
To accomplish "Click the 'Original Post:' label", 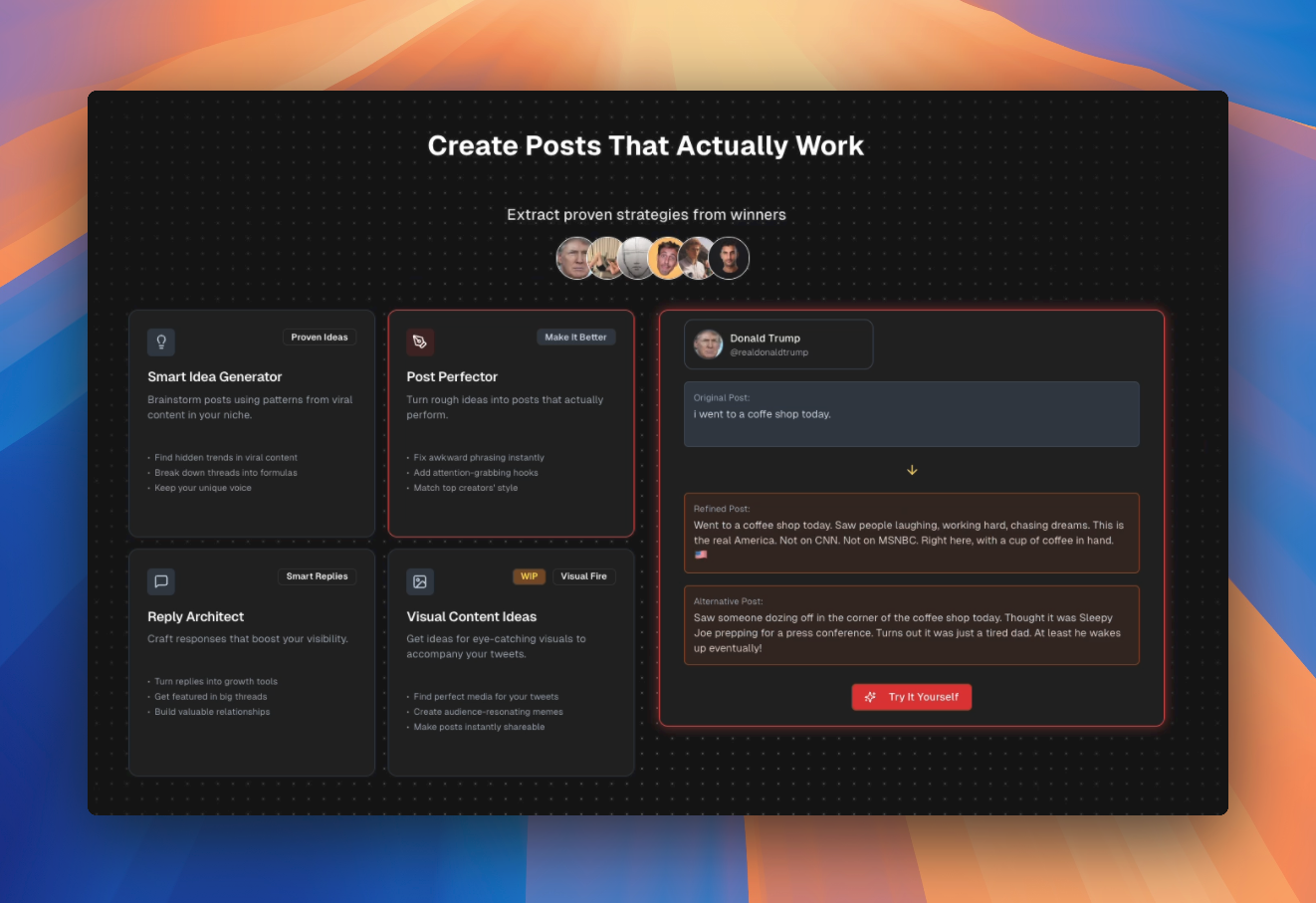I will [x=722, y=397].
